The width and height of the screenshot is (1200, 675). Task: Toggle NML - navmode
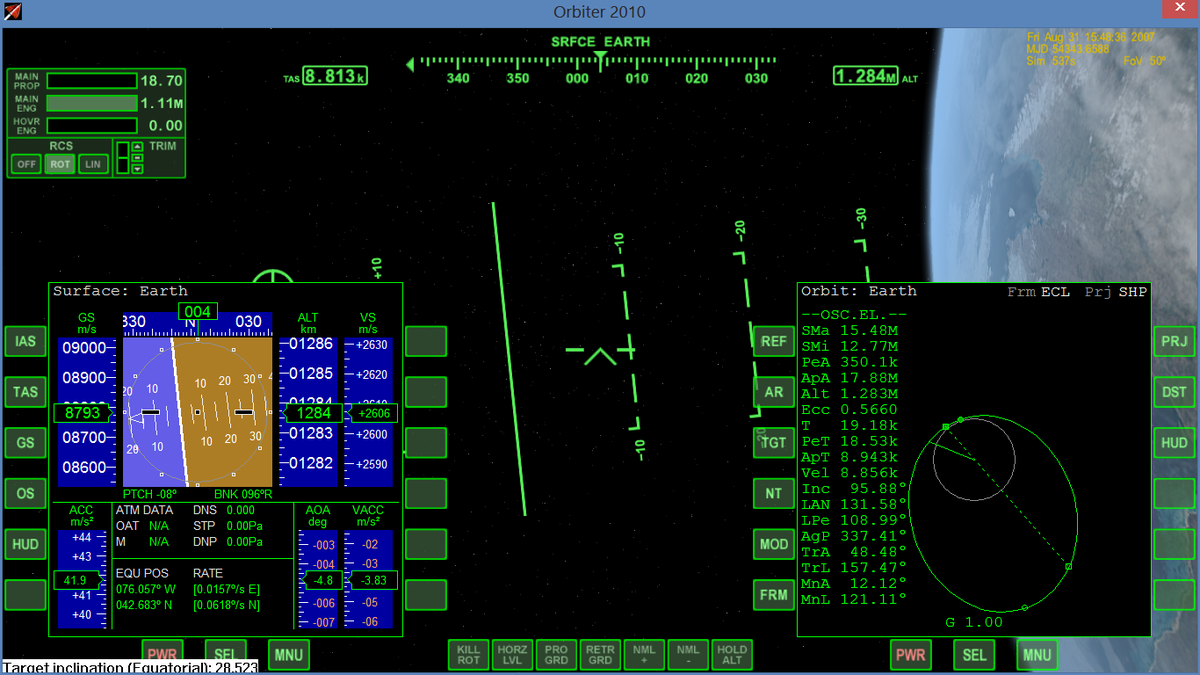(687, 655)
